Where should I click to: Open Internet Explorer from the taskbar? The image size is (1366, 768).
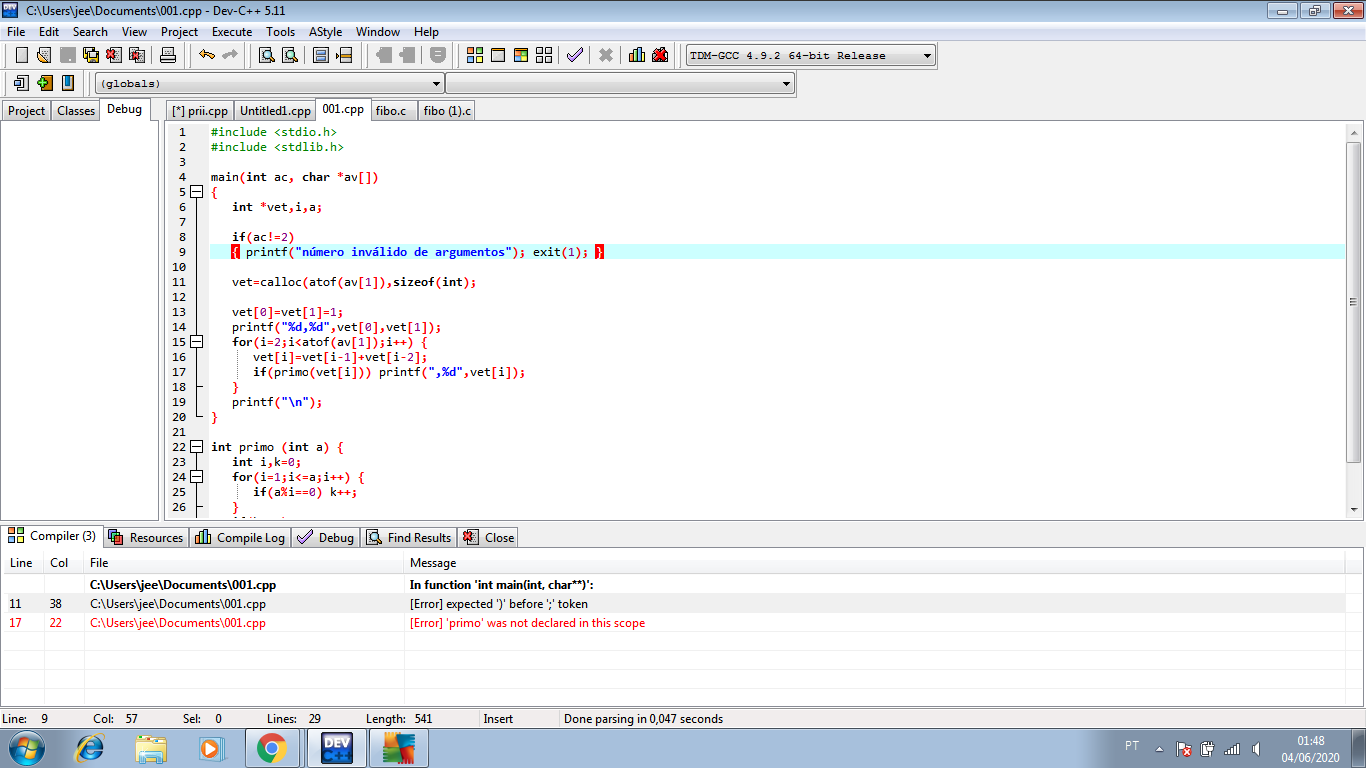click(91, 748)
